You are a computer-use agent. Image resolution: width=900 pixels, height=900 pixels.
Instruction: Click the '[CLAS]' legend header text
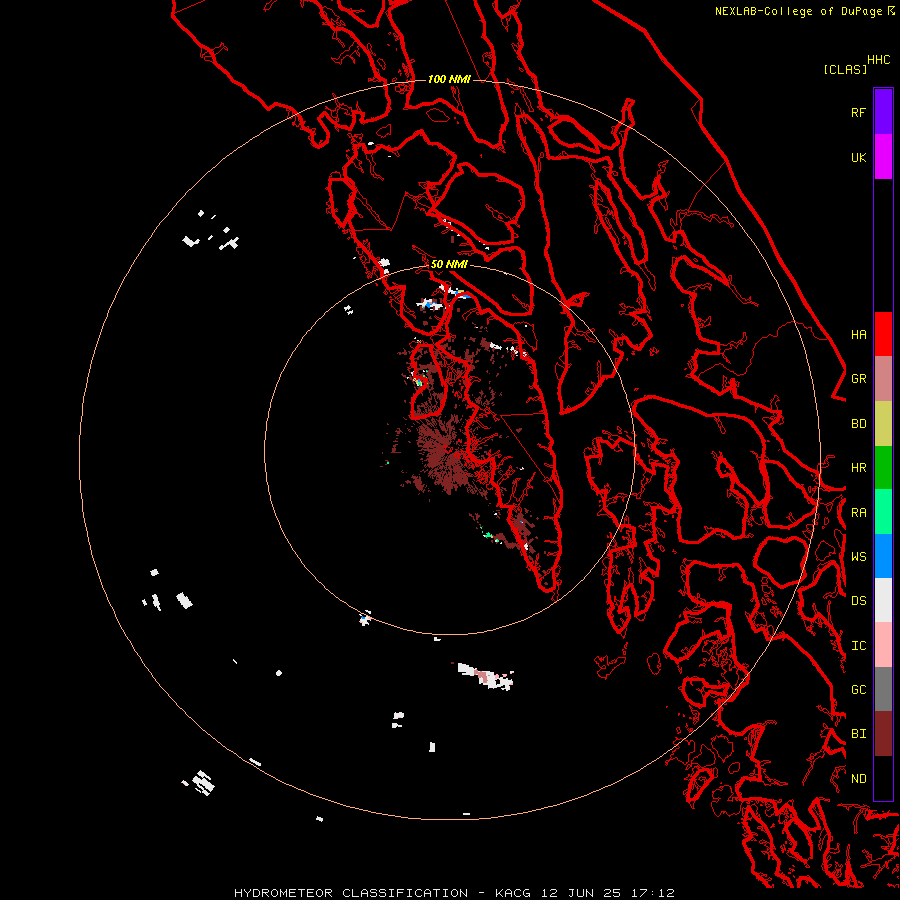coord(845,69)
